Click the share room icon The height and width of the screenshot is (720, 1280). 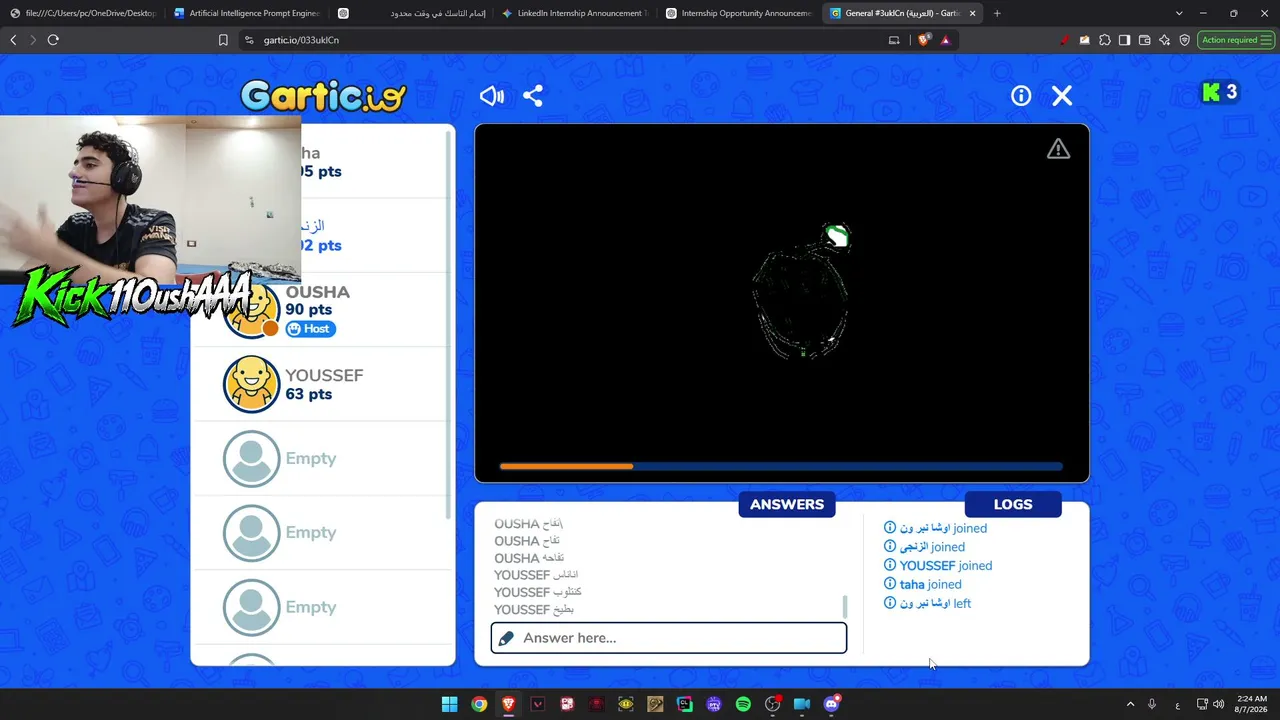click(533, 96)
